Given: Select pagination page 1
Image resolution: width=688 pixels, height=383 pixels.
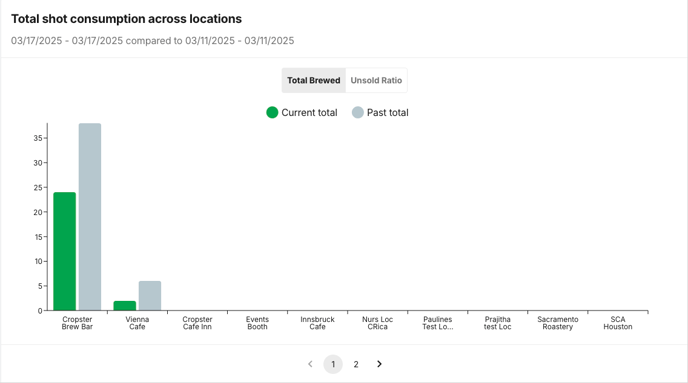Looking at the screenshot, I should click(333, 364).
